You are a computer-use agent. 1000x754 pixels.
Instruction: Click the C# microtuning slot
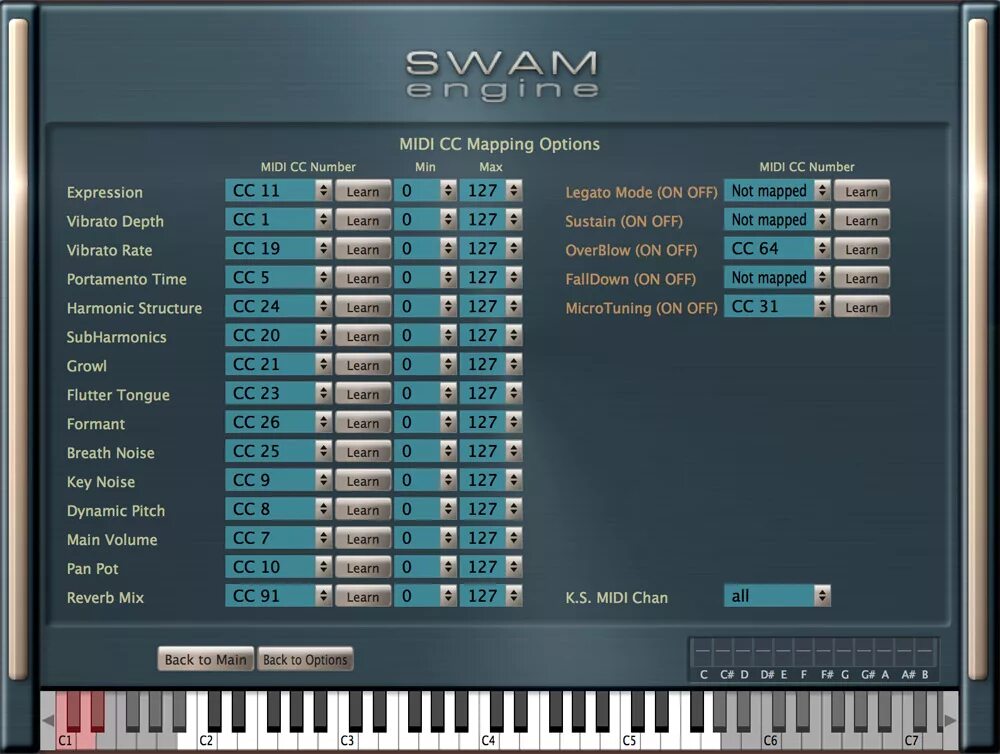coord(723,652)
